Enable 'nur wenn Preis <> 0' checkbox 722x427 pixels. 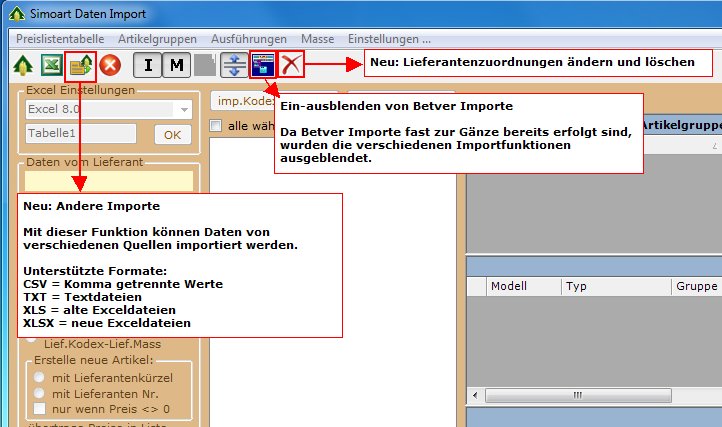(39, 409)
